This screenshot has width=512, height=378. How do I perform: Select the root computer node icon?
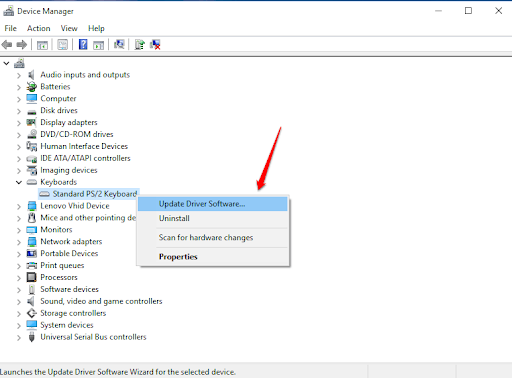click(19, 63)
